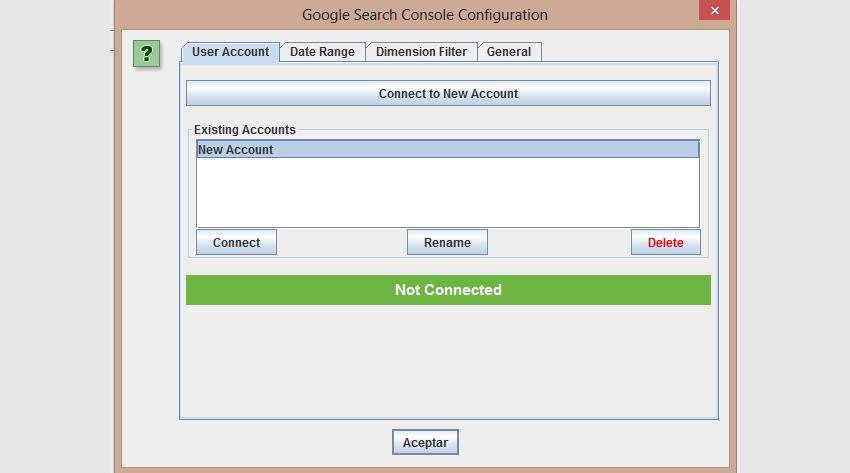Confirm with the Aceptar button
This screenshot has width=850, height=473.
426,442
